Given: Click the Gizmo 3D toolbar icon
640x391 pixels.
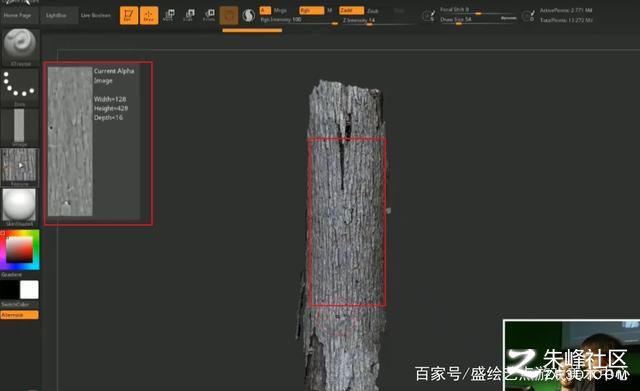Looking at the screenshot, I should tap(229, 16).
